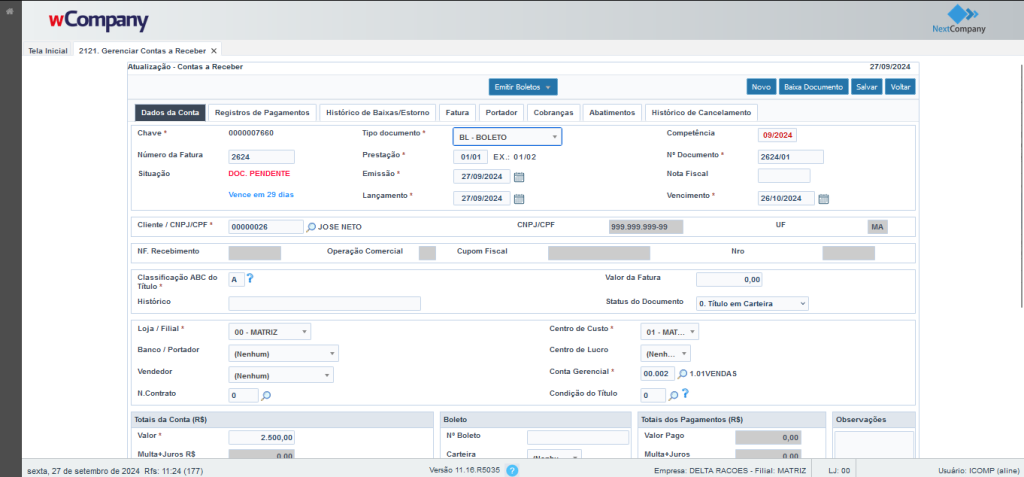Open the Histórico de Cancelamento tab
This screenshot has height=477, width=1024.
pos(701,112)
